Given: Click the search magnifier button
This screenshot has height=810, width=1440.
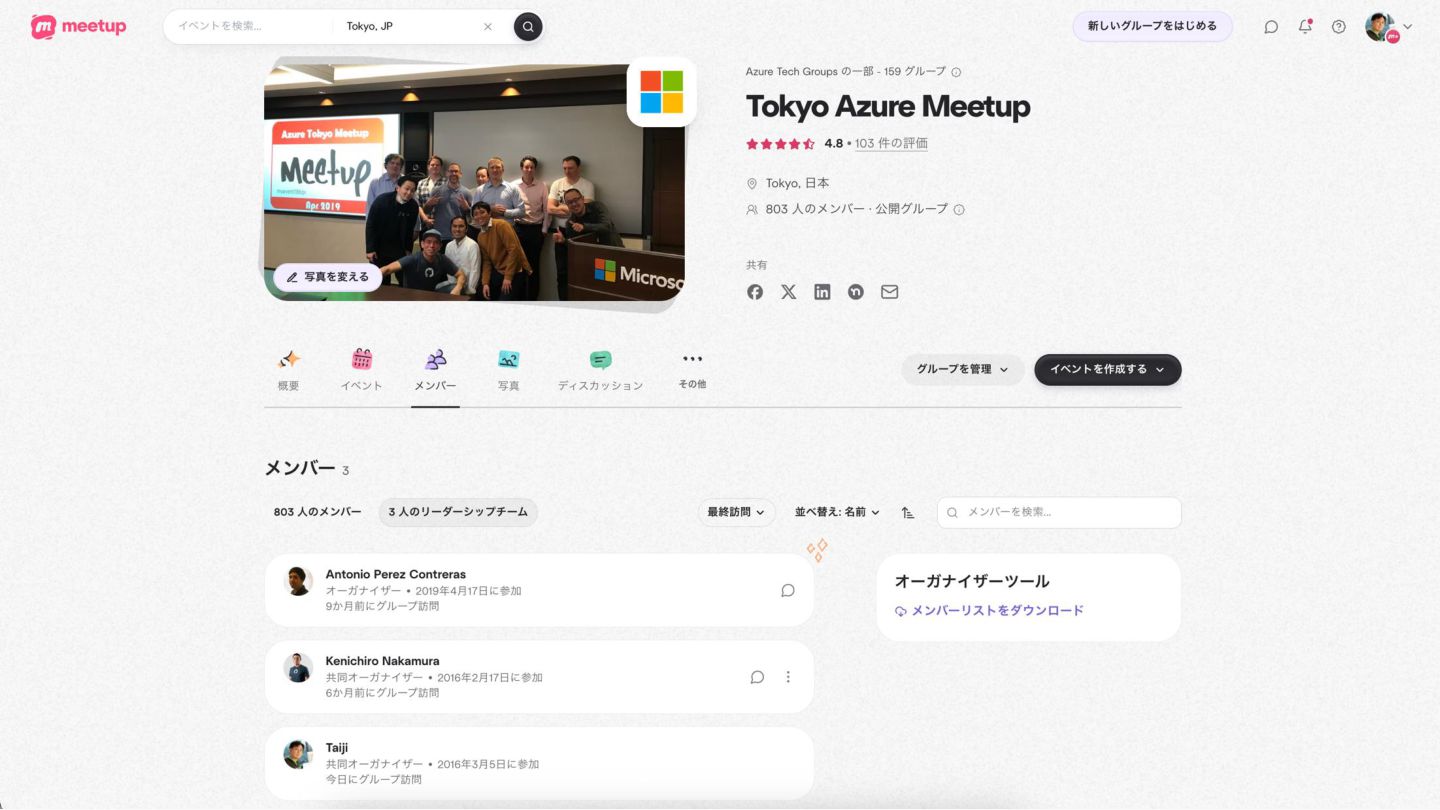Looking at the screenshot, I should pyautogui.click(x=528, y=27).
